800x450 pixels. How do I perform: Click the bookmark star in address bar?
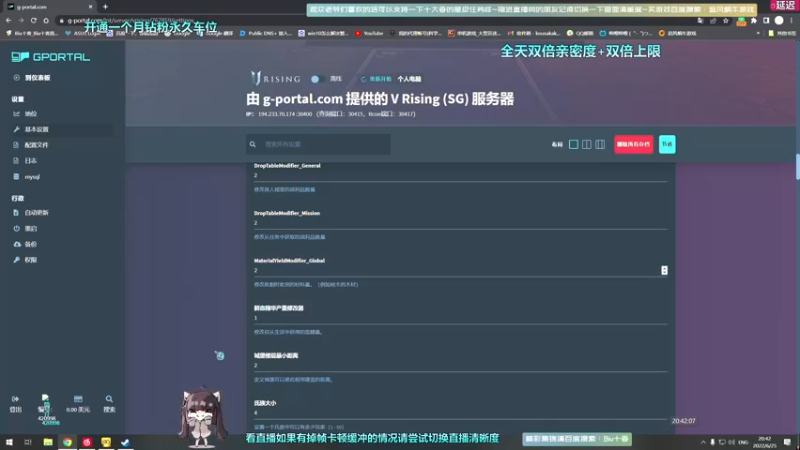point(726,20)
